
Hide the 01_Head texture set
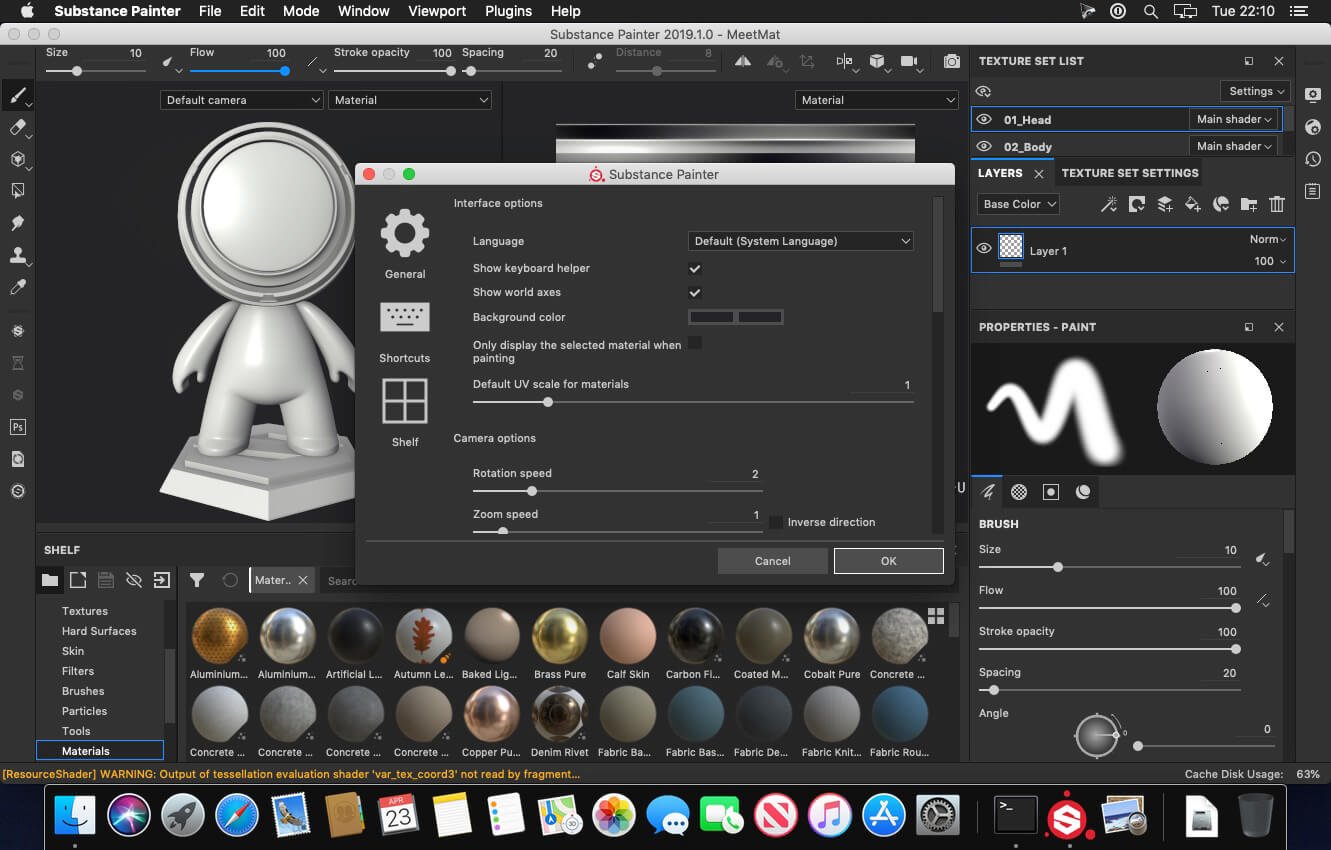(x=984, y=120)
